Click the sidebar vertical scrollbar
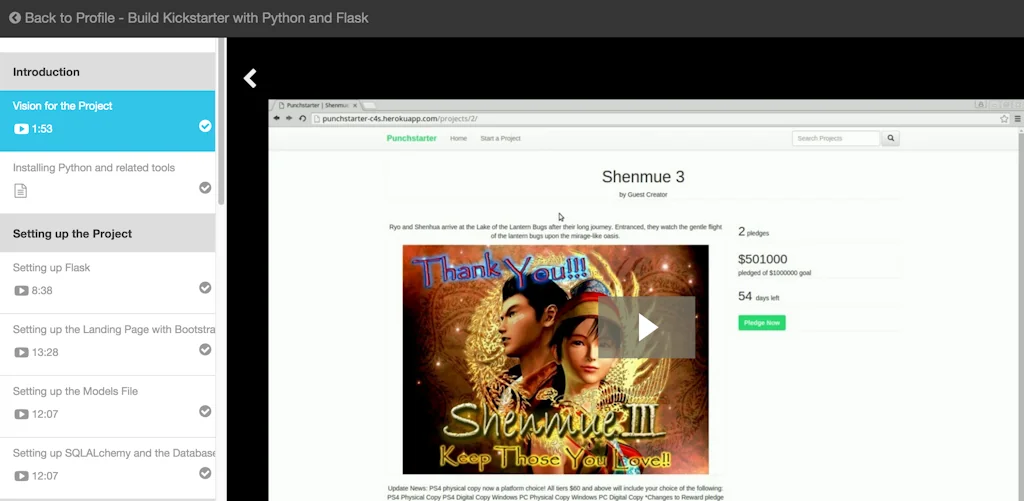 [222, 121]
